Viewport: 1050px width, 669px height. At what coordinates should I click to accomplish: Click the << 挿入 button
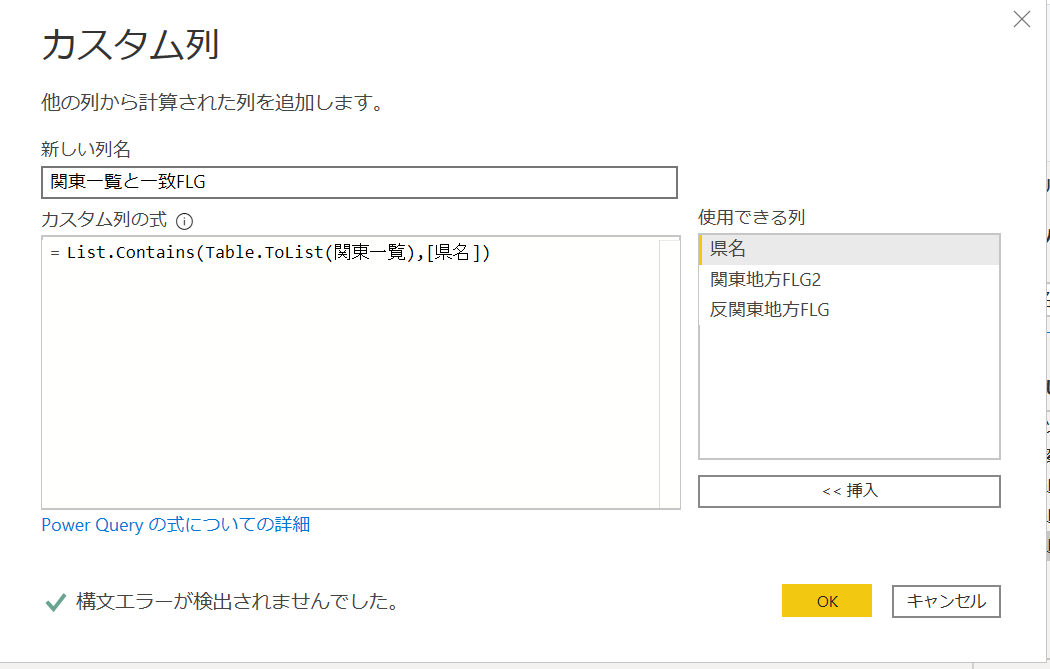coord(849,492)
